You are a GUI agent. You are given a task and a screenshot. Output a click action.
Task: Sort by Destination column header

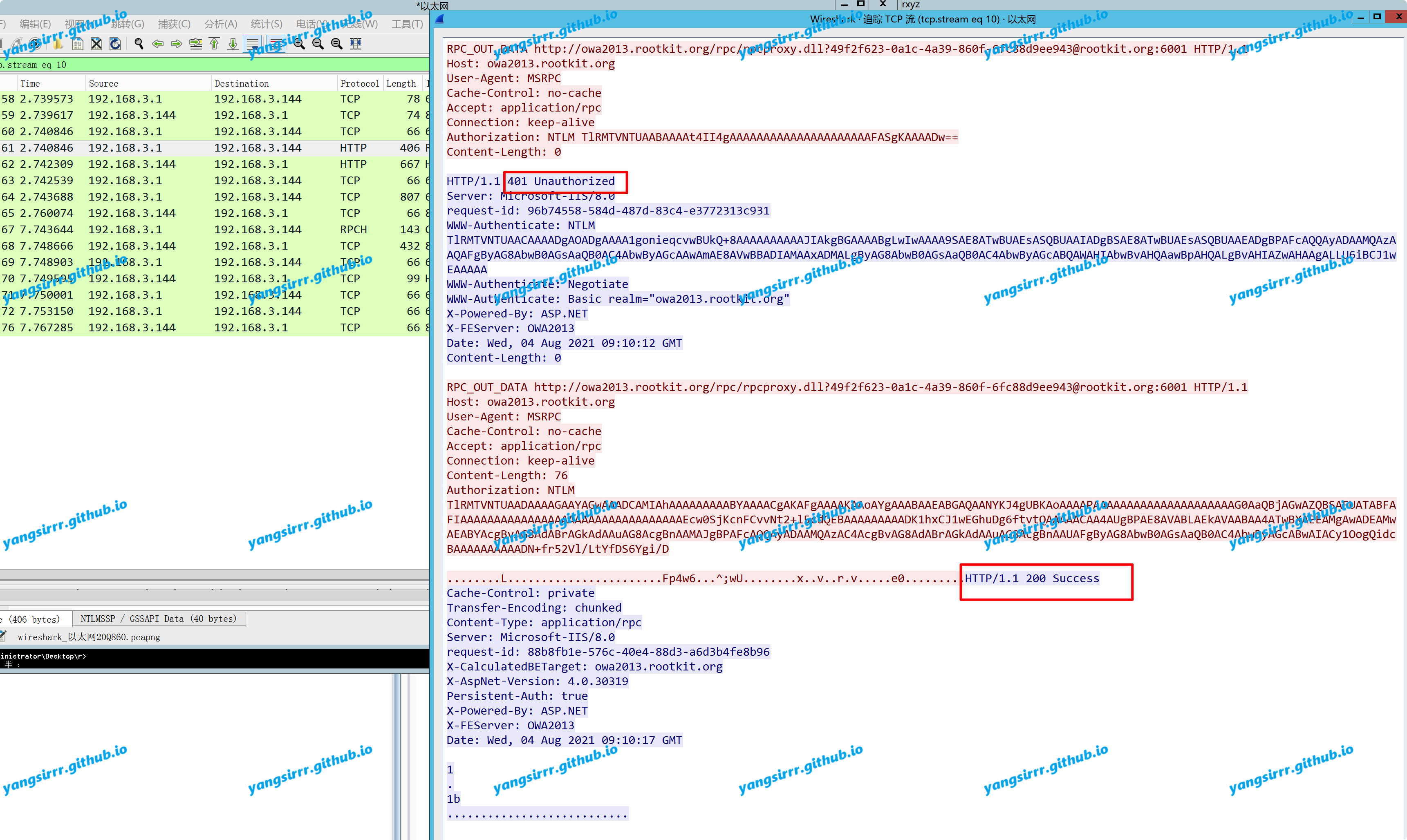click(x=242, y=83)
